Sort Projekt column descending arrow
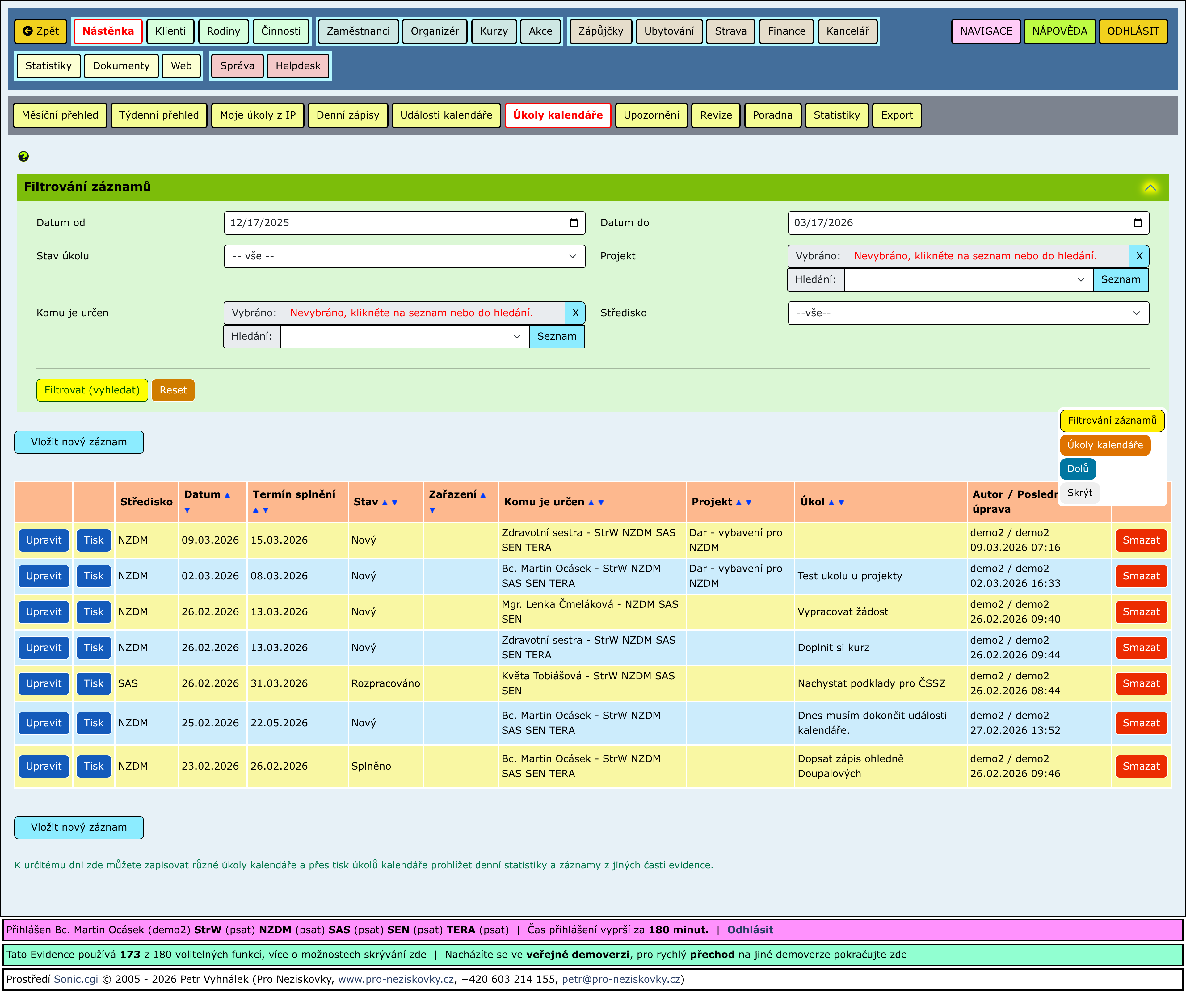This screenshot has height=1008, width=1186. pyautogui.click(x=748, y=503)
